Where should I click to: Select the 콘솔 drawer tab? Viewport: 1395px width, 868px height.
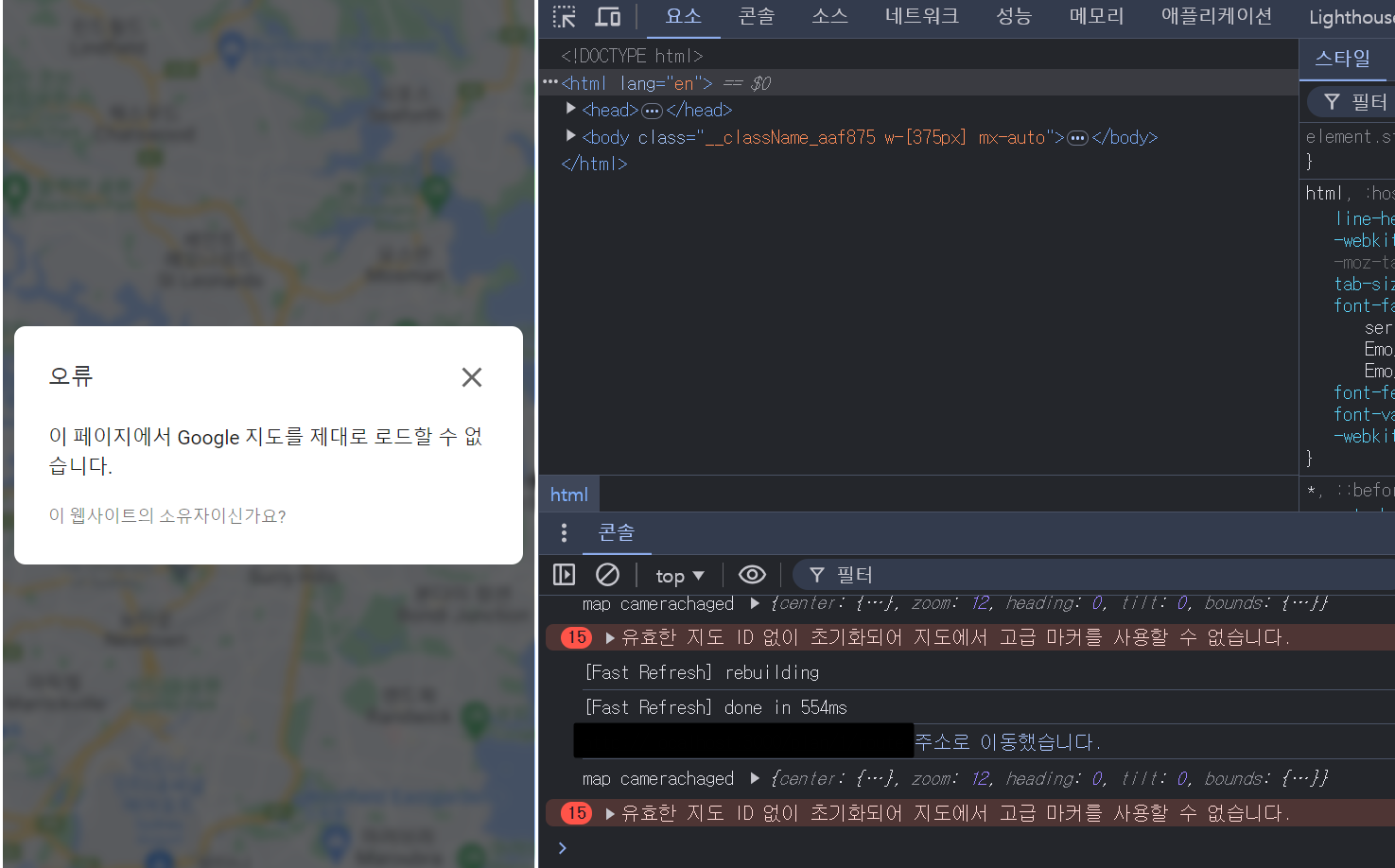[616, 532]
